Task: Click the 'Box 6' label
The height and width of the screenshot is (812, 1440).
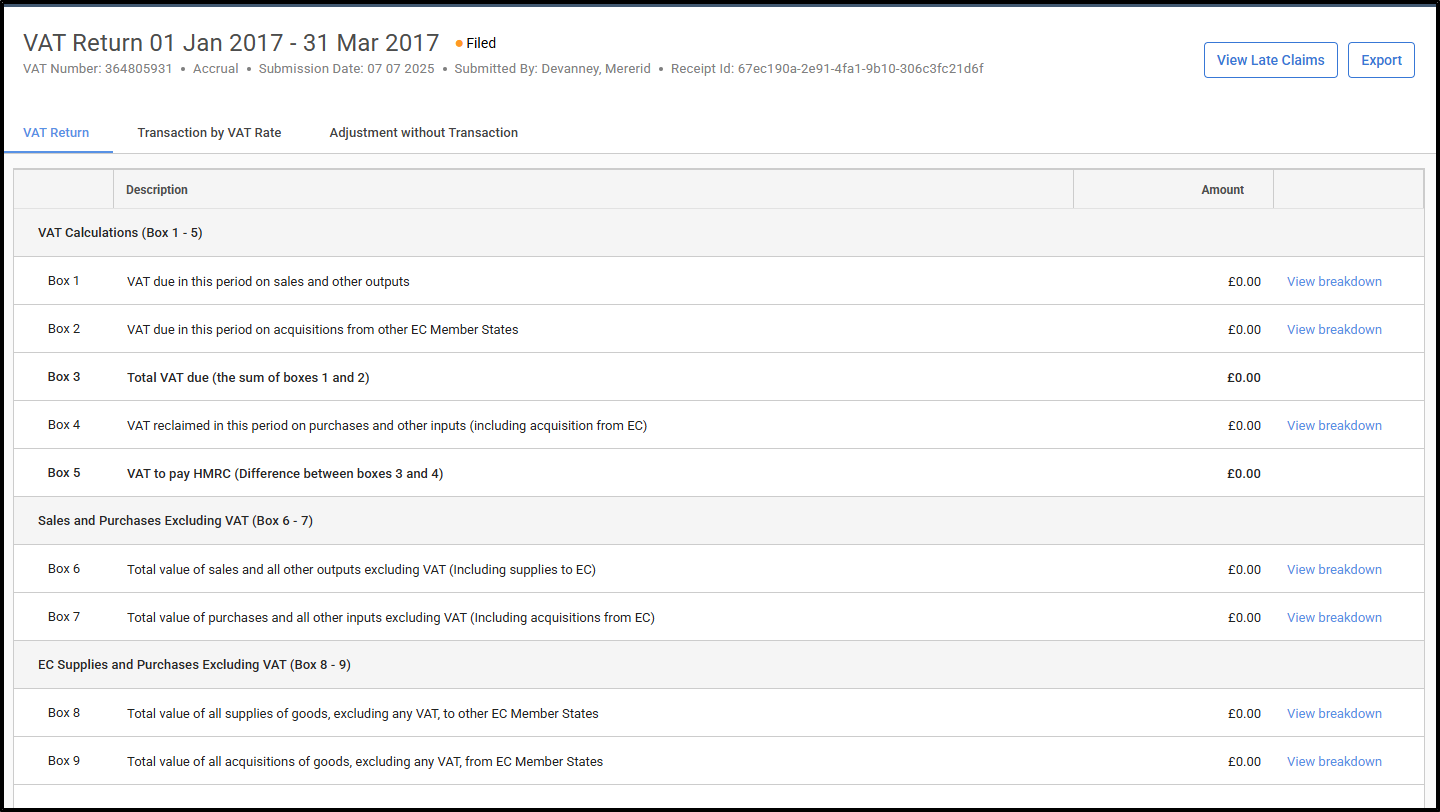Action: pos(64,569)
